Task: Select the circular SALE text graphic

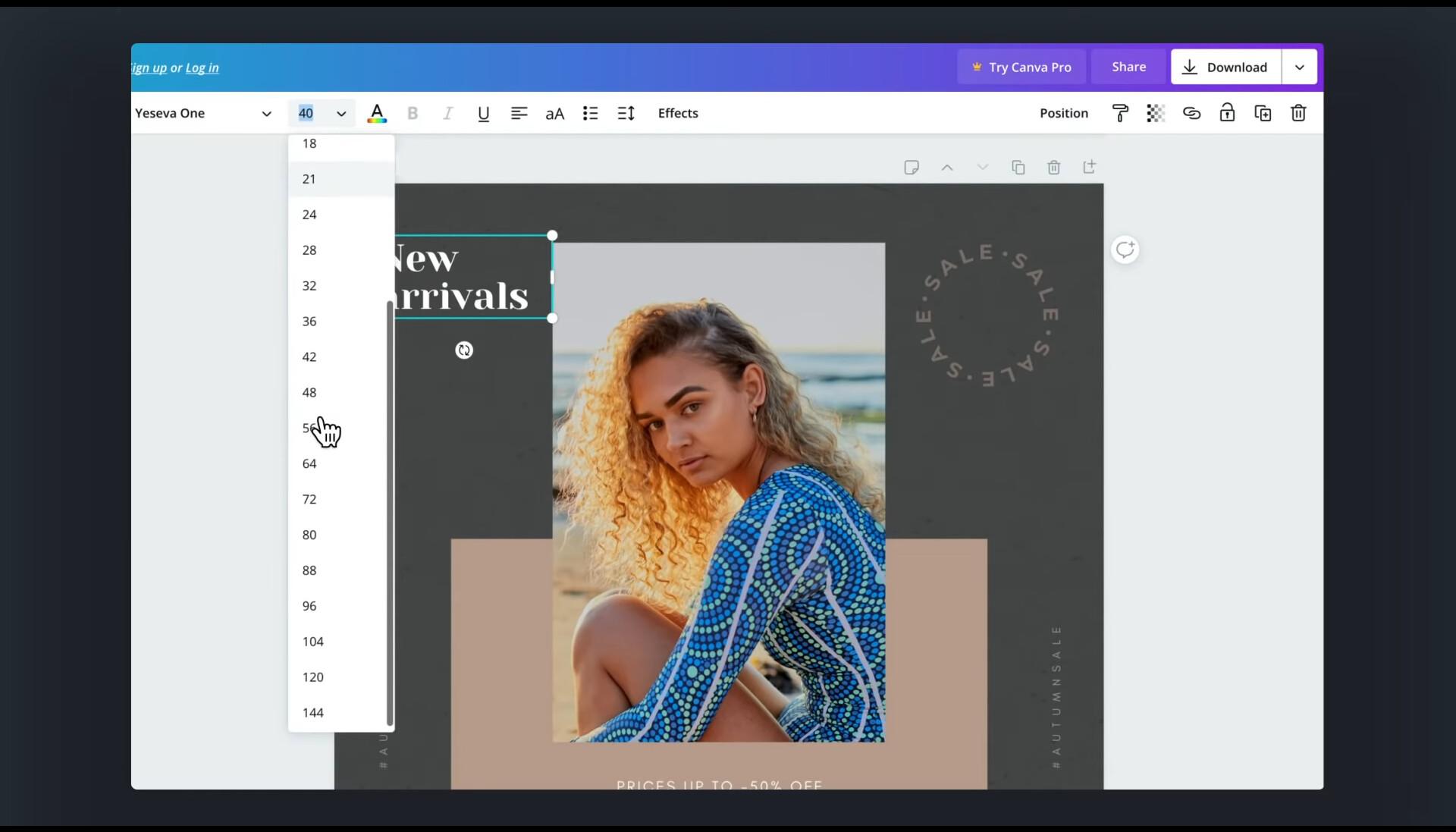Action: pyautogui.click(x=987, y=315)
